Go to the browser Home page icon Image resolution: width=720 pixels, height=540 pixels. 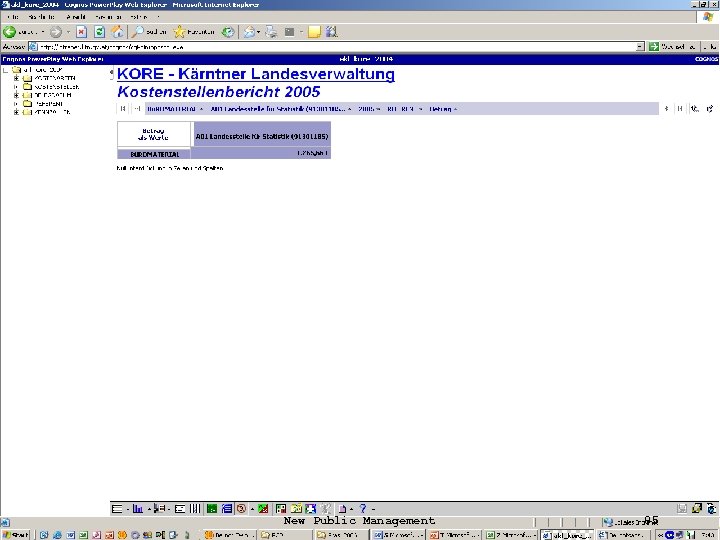118,32
